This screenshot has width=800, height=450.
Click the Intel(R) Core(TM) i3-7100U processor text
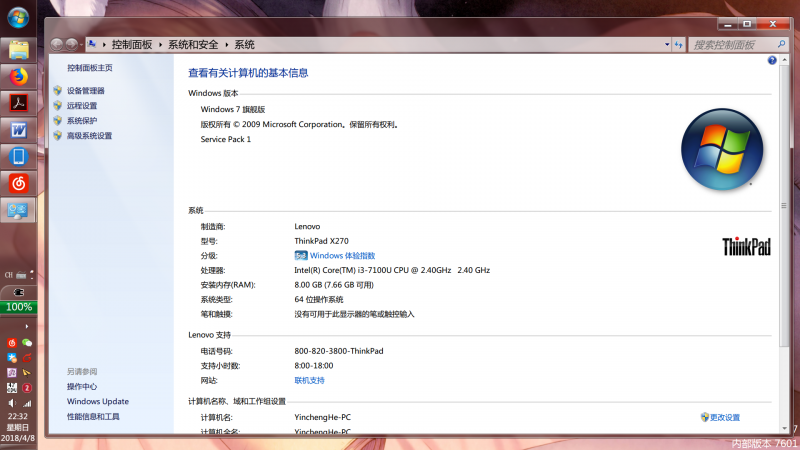[392, 270]
